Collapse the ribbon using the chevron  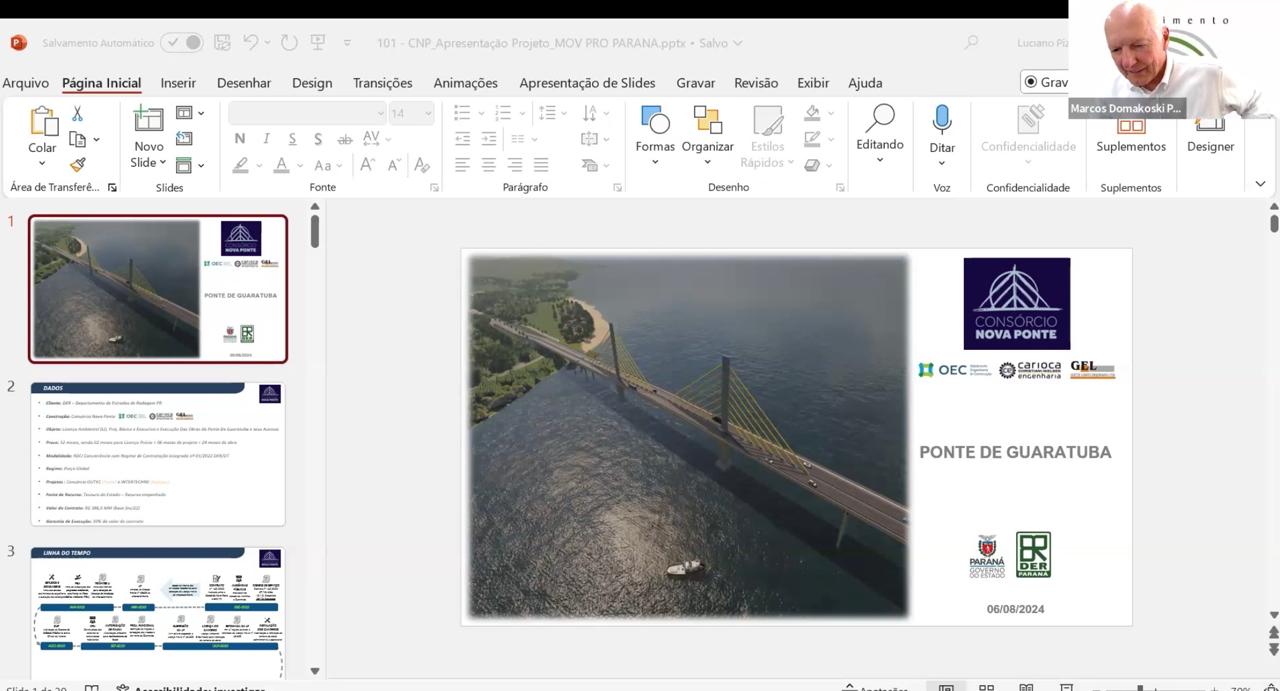[1260, 184]
